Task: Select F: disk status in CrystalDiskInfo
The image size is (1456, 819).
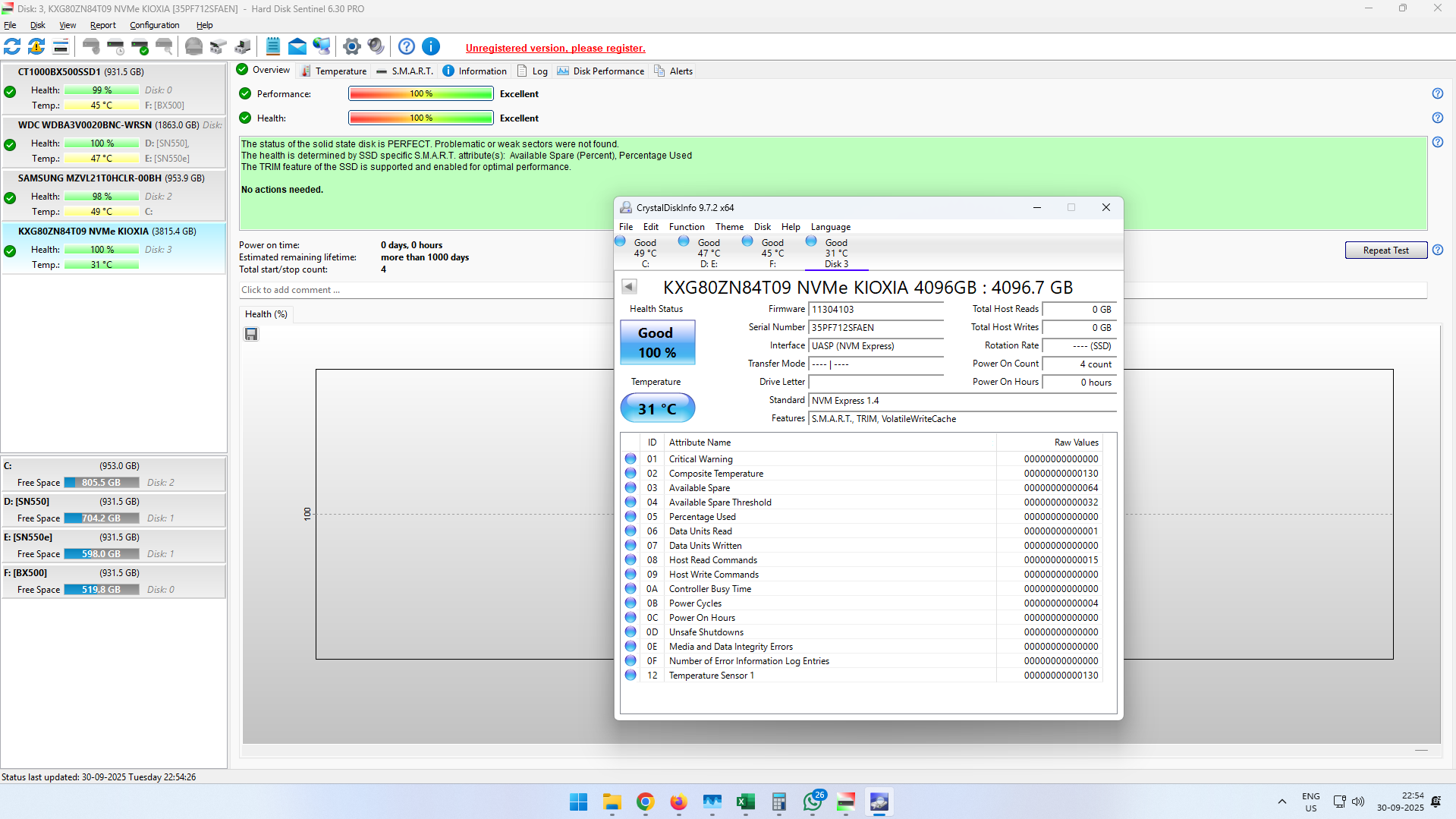Action: 772,253
